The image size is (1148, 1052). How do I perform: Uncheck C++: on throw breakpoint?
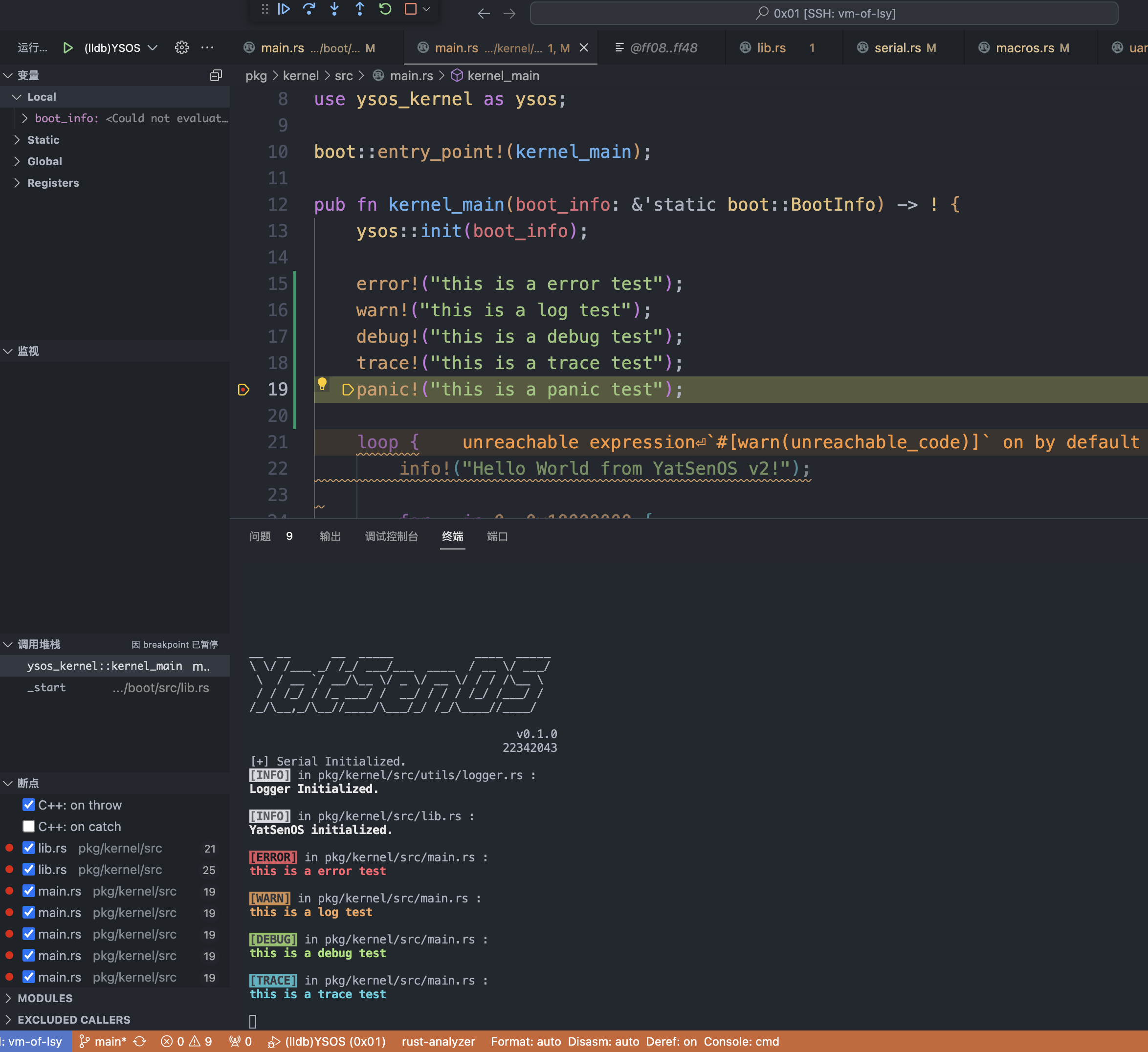tap(28, 805)
